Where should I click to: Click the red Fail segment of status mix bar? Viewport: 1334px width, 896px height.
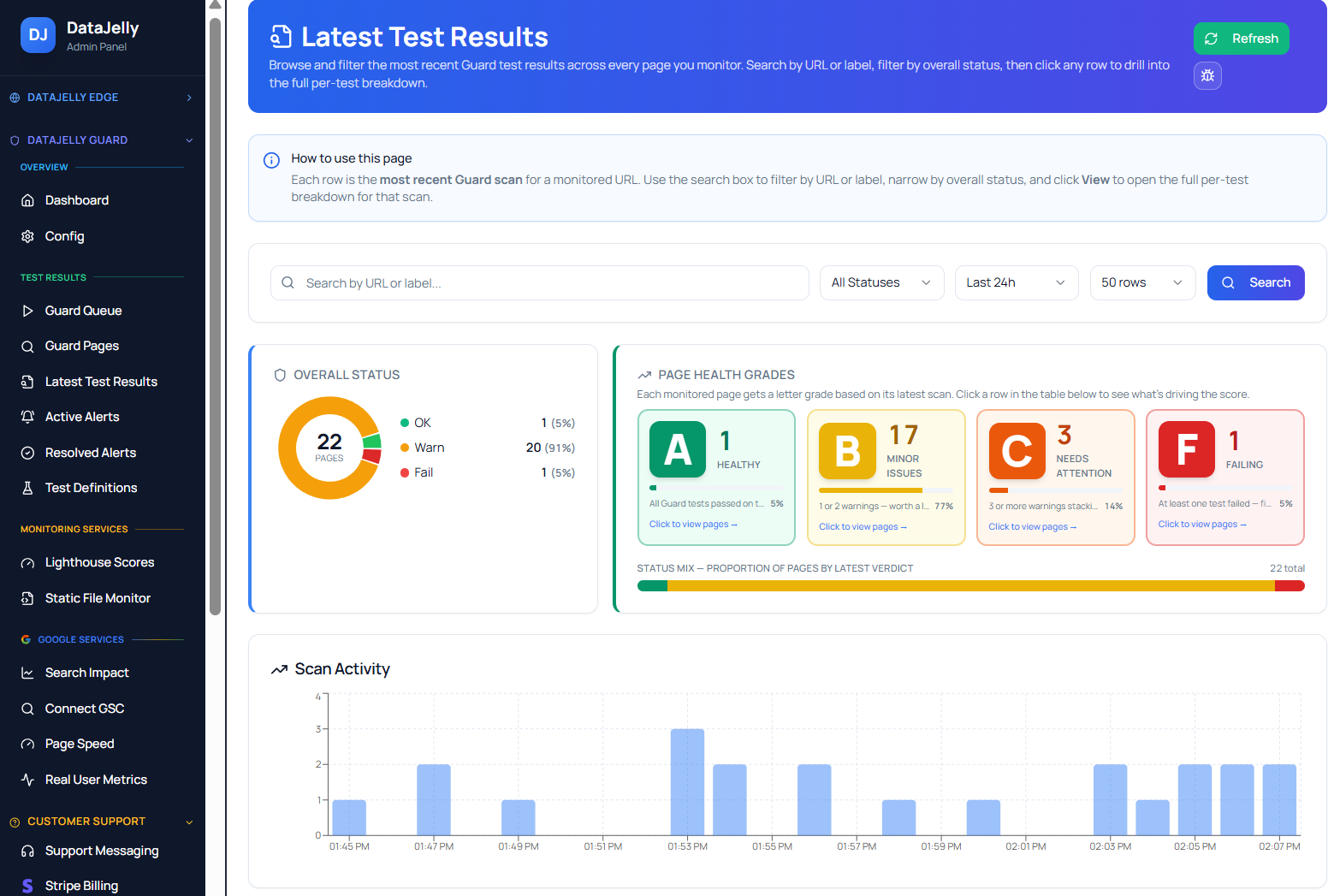[x=1290, y=586]
